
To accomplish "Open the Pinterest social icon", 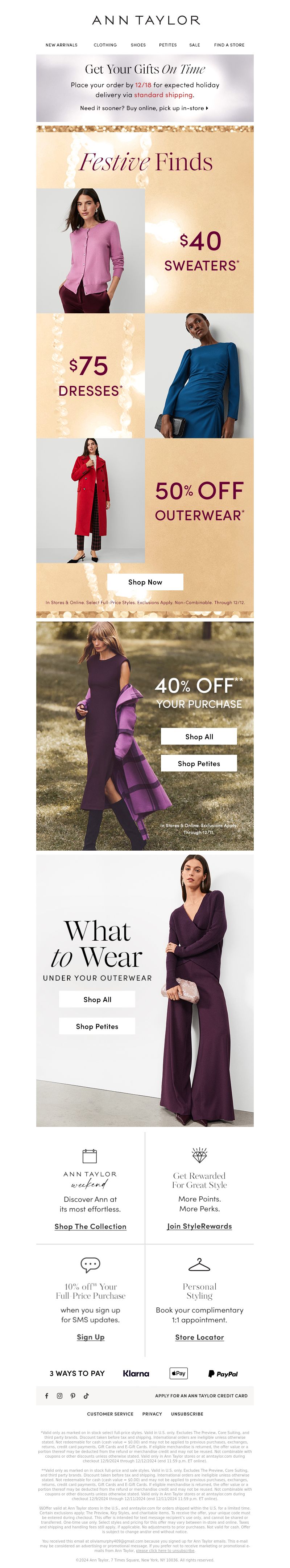I will pos(72,1395).
